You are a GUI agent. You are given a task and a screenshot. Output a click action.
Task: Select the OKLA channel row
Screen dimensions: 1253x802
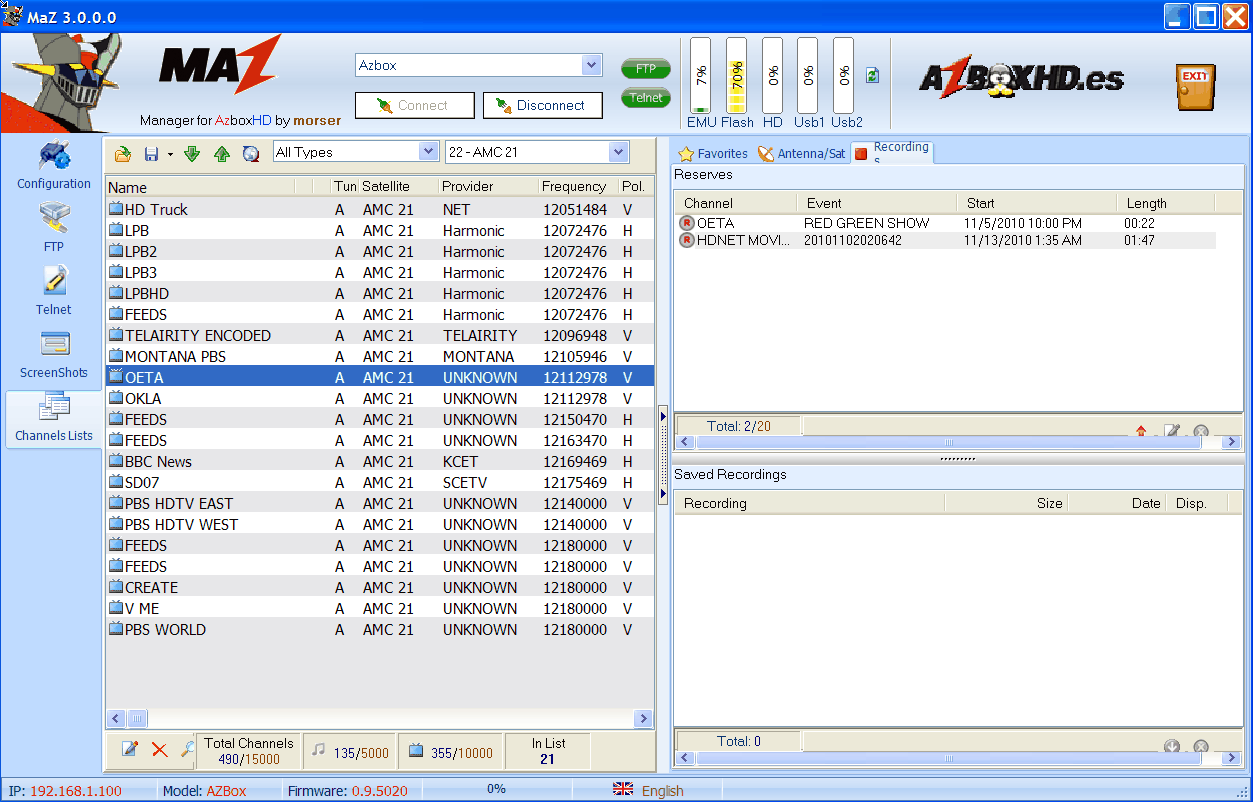click(x=380, y=398)
